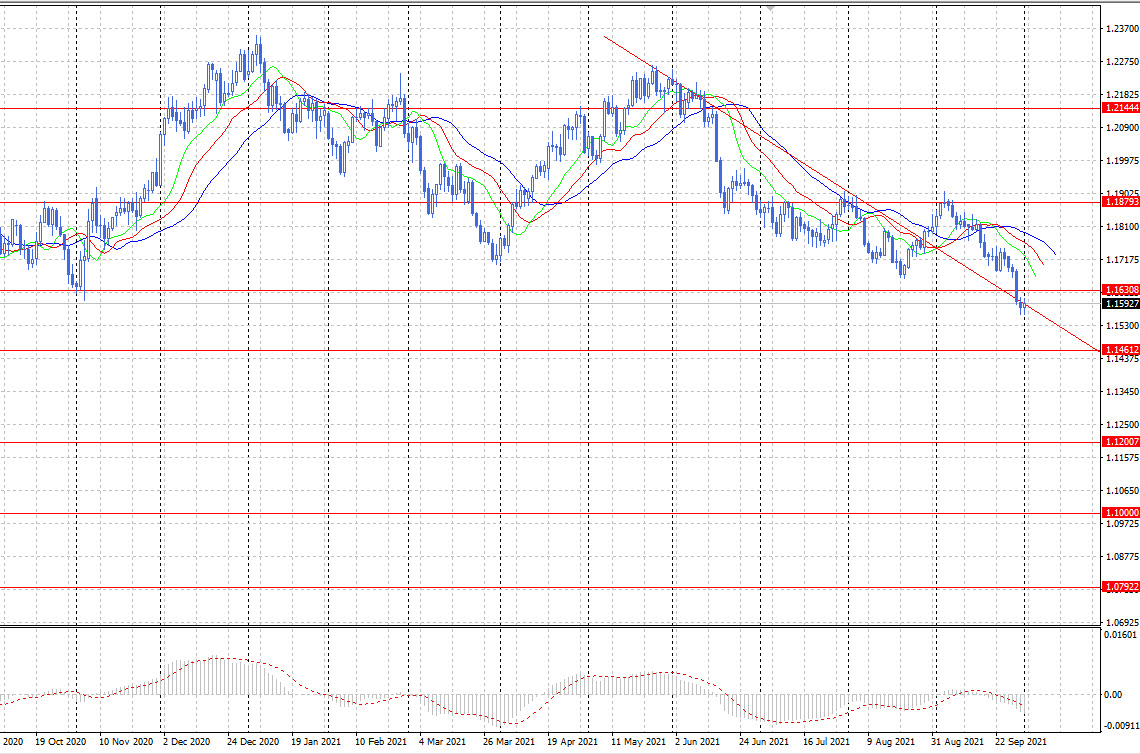Viewport: 1140px width, 754px height.
Task: Click the 1.17175 value on the price axis
Action: 1122,260
